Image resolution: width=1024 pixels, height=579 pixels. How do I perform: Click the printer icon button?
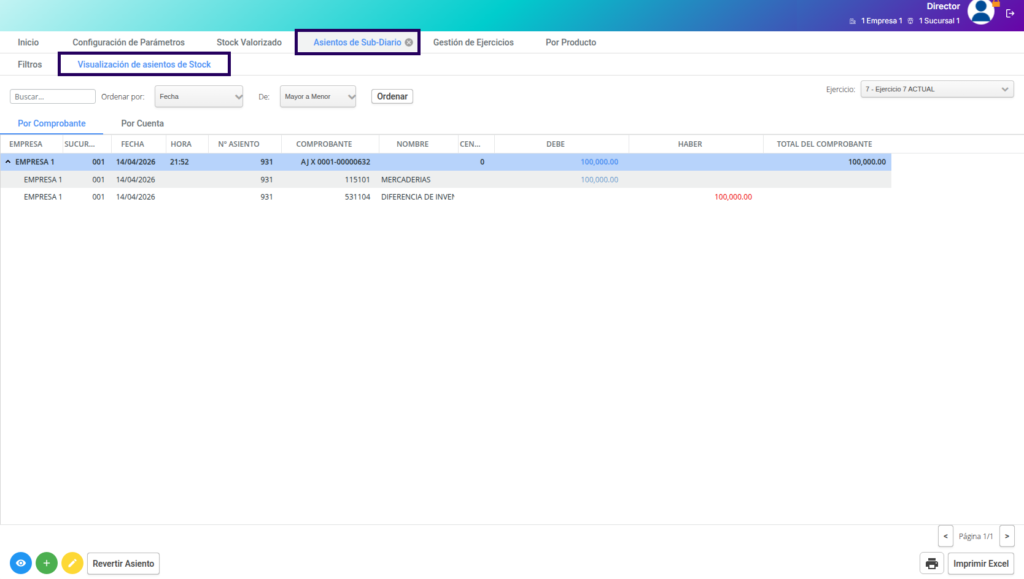[x=932, y=563]
